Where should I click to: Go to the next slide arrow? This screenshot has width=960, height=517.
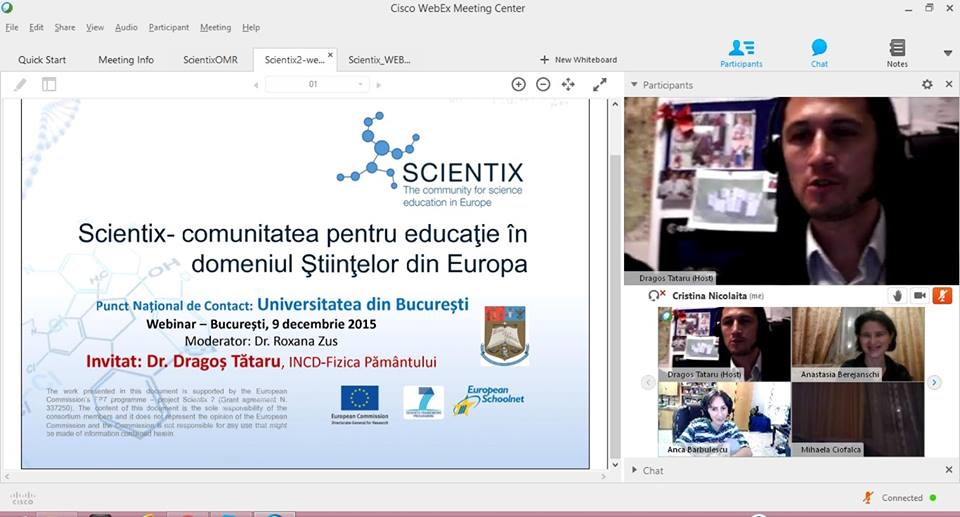point(378,85)
